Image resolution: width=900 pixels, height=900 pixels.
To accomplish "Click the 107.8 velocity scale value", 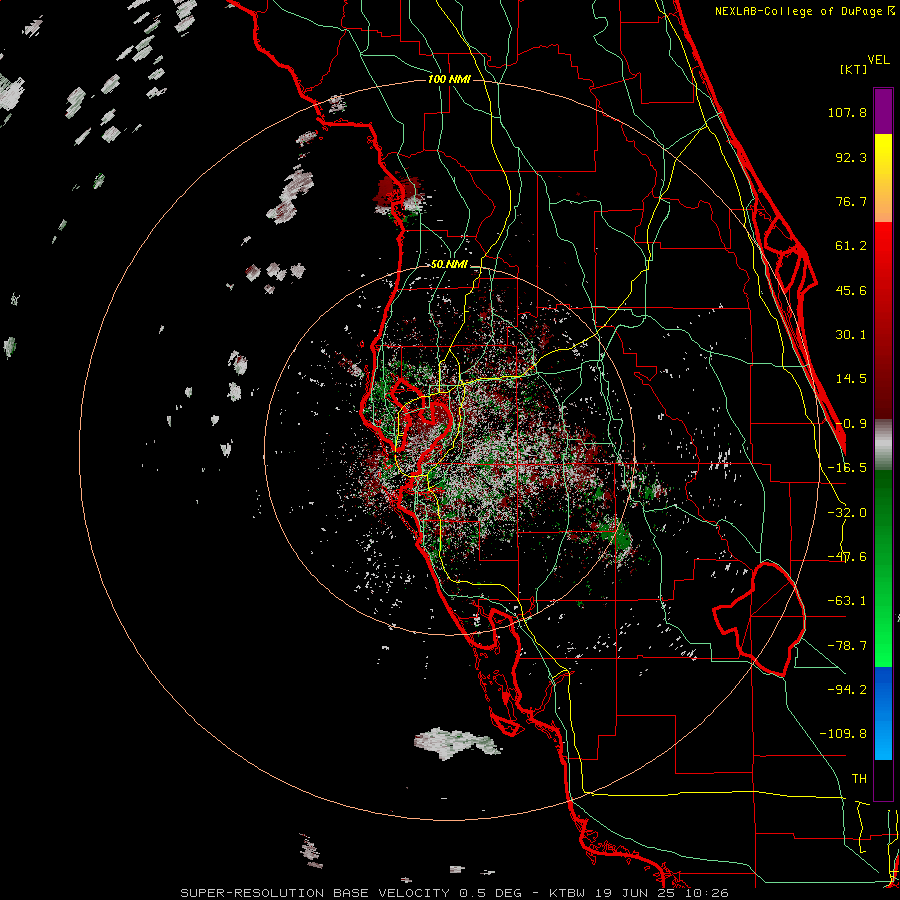I will point(847,112).
